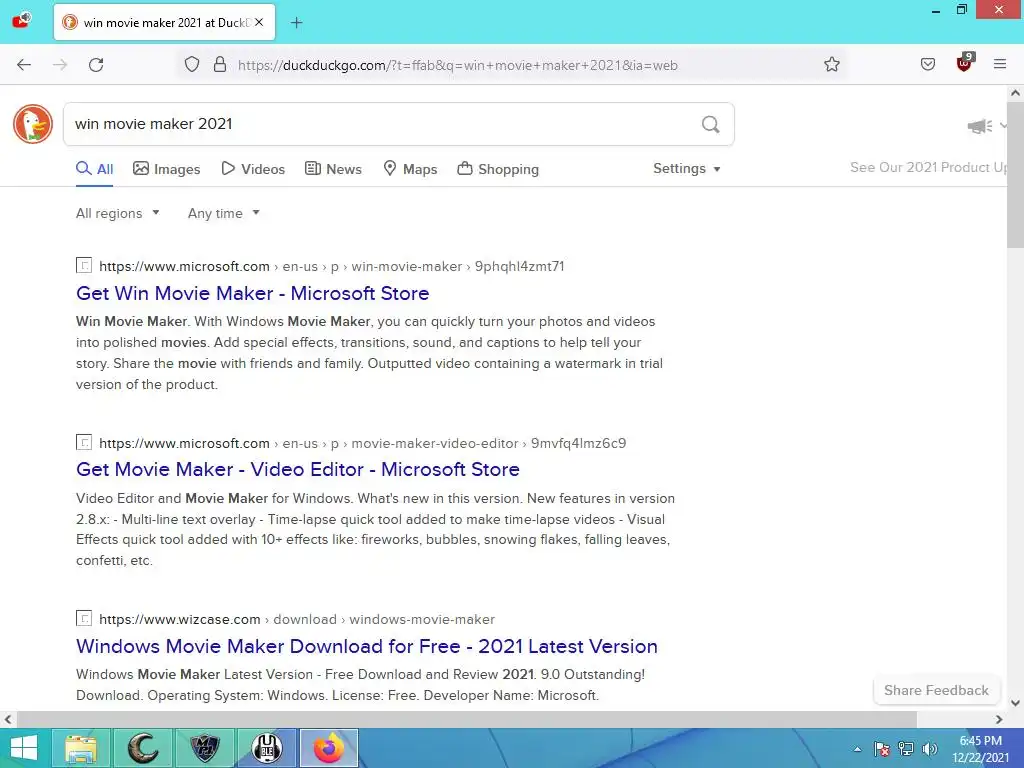Viewport: 1024px width, 768px height.
Task: Click the megaphone announcements icon
Action: 979,126
